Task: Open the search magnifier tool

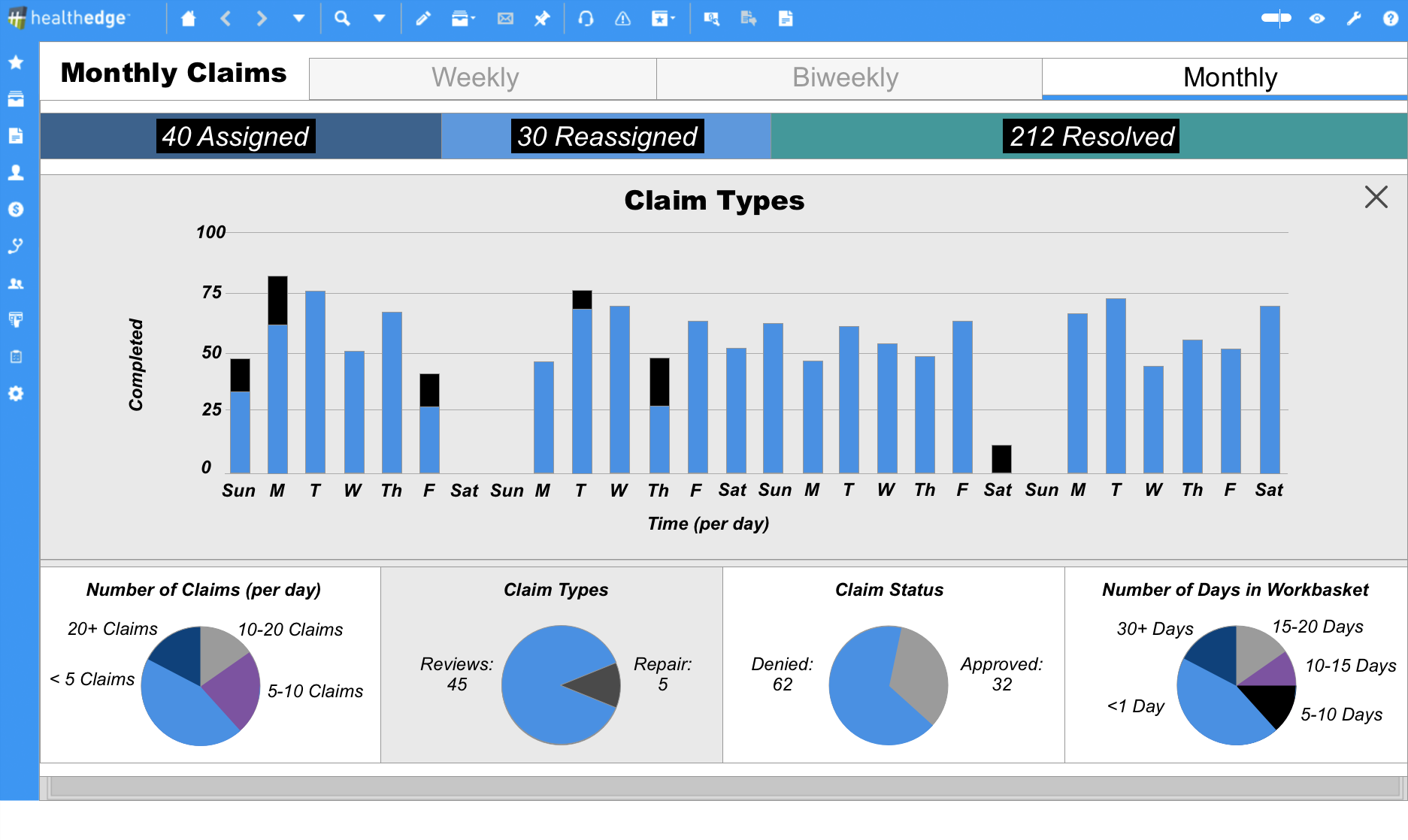Action: [342, 19]
